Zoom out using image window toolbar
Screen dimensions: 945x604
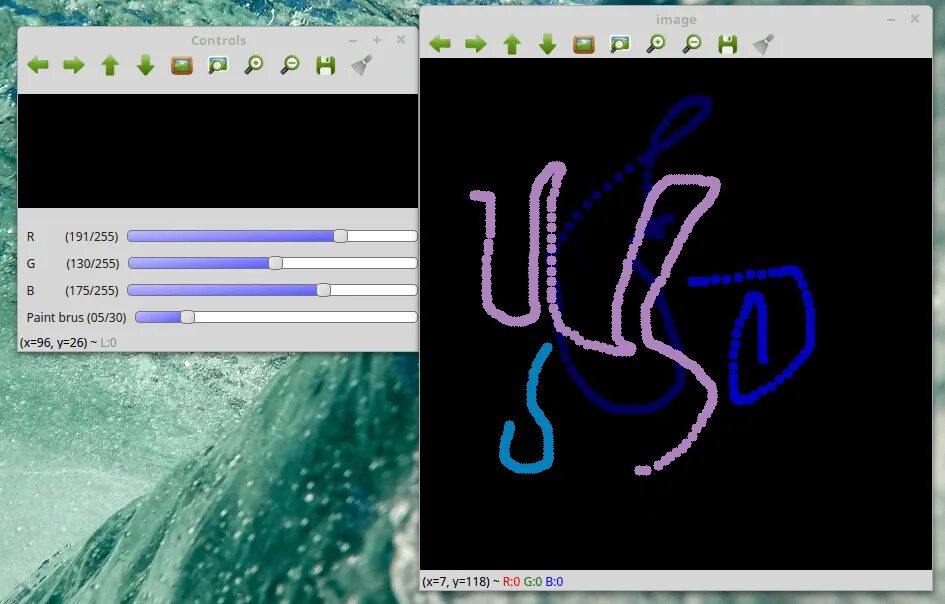692,43
